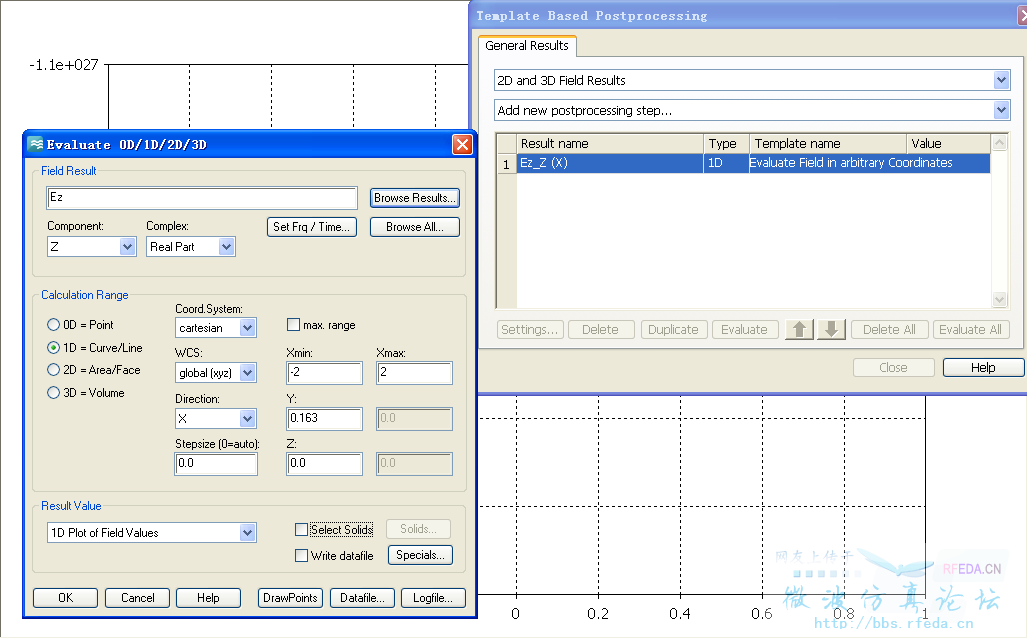This screenshot has width=1027, height=638.
Task: Choose the 2D = Area/Face option
Action: [54, 370]
